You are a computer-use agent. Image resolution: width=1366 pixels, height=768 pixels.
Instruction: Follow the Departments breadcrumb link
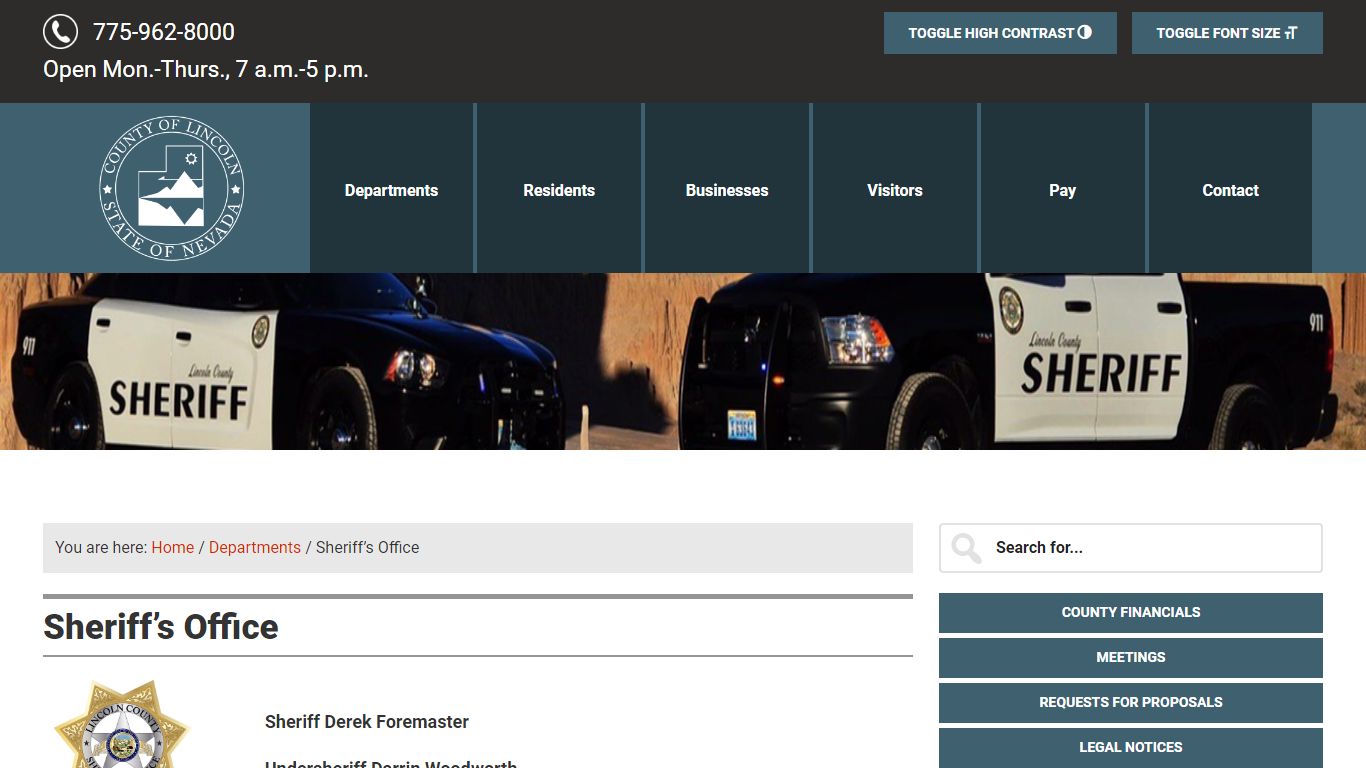coord(254,547)
